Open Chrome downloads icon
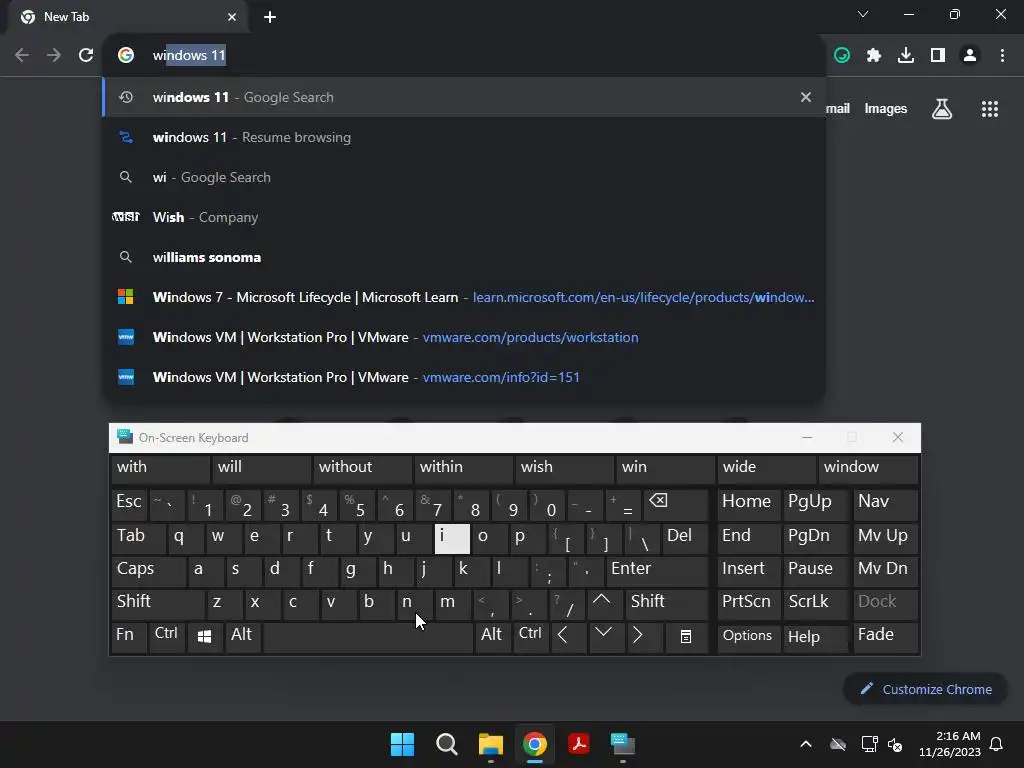 click(x=906, y=56)
